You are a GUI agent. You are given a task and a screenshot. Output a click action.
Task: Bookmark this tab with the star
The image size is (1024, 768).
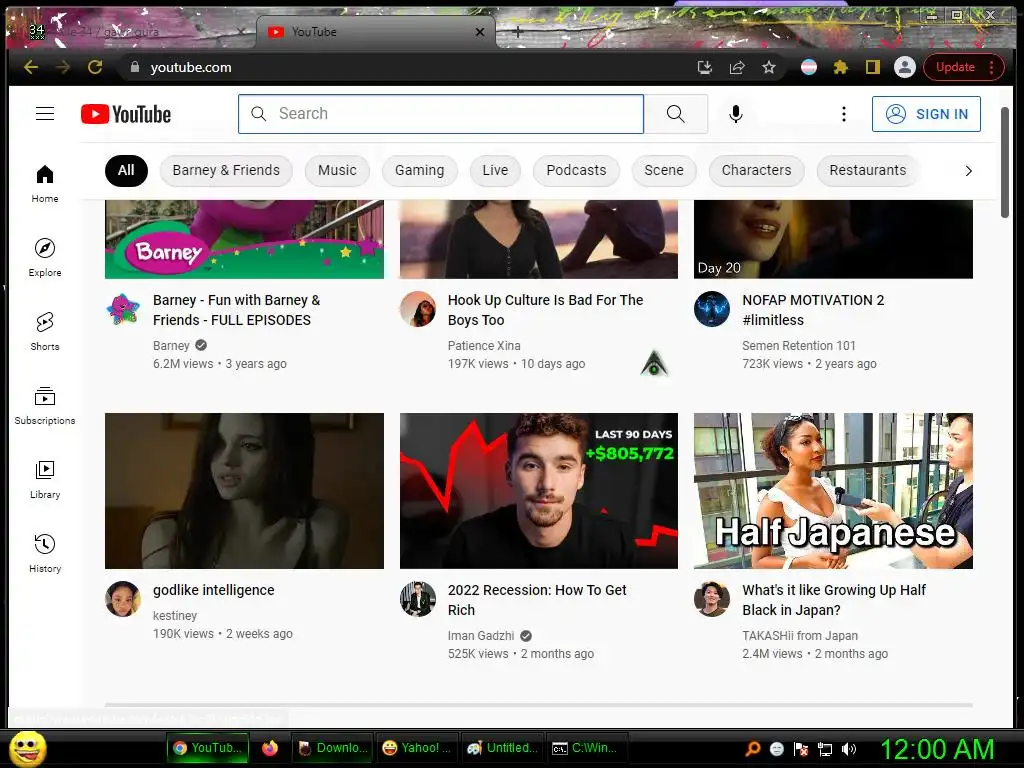coord(769,67)
